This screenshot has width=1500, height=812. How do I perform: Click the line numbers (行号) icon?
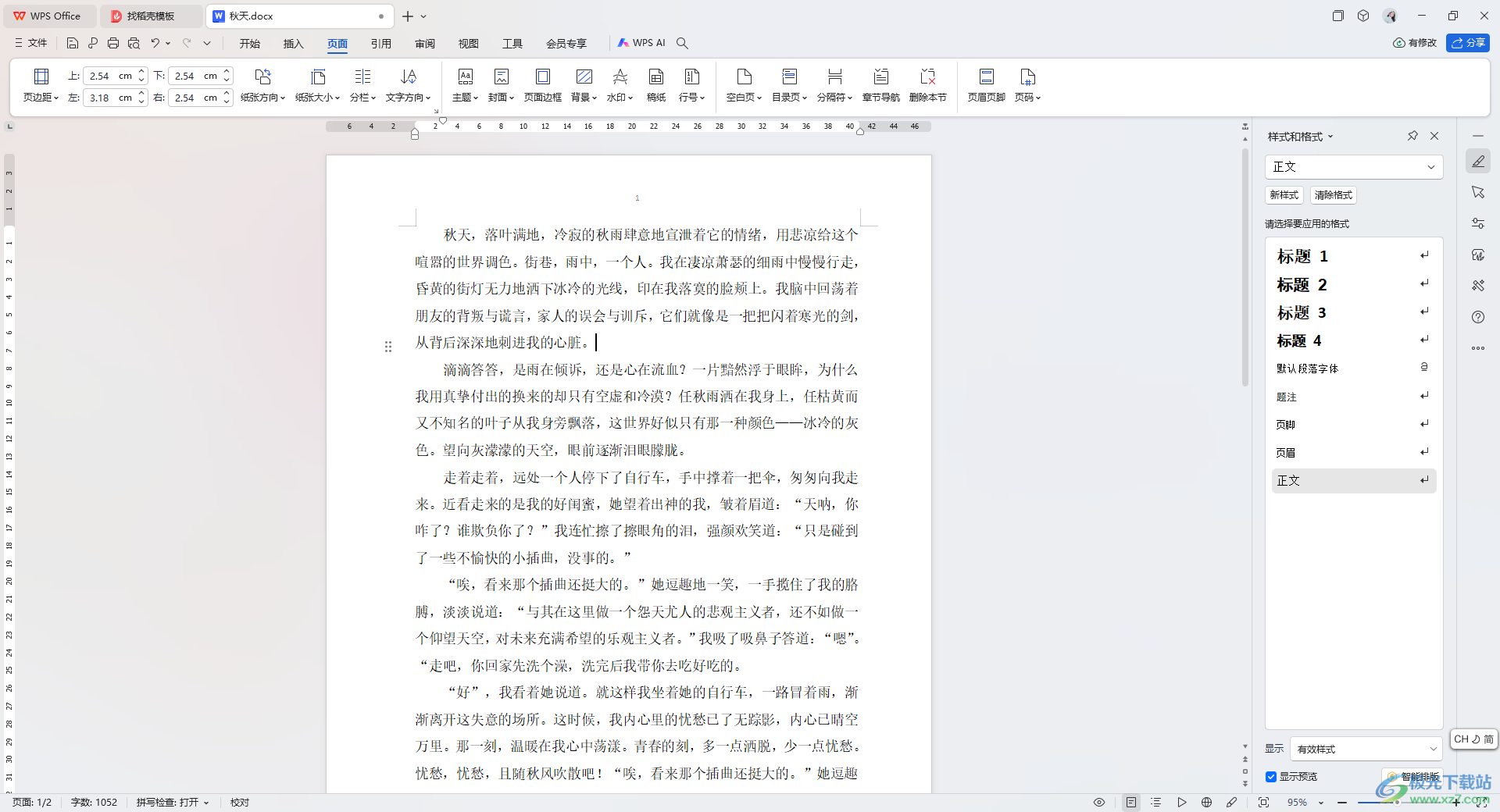point(691,77)
